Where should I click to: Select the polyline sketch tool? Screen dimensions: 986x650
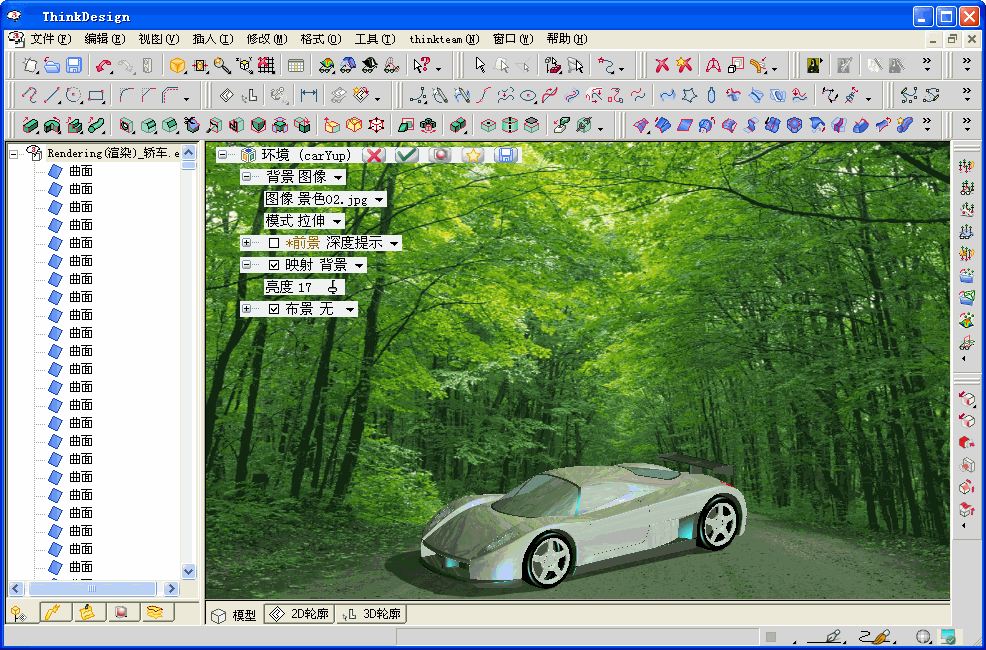pos(30,96)
